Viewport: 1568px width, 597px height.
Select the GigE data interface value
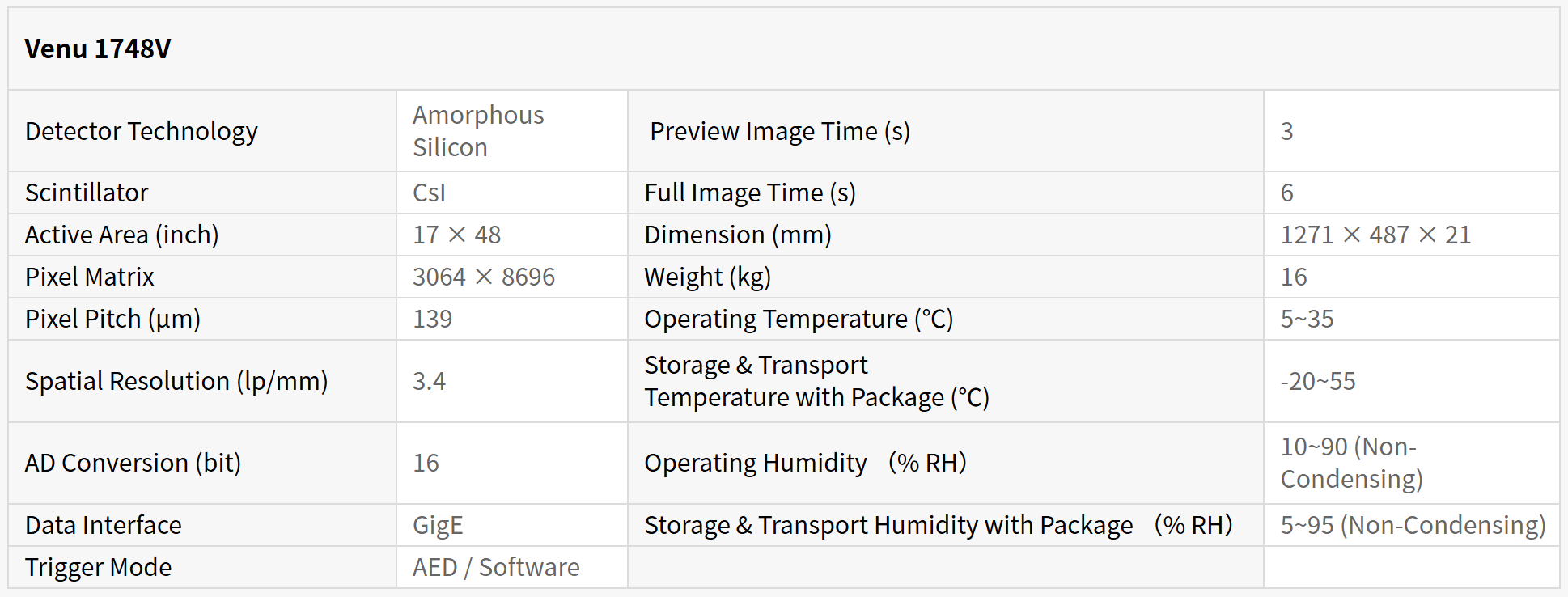[x=438, y=525]
